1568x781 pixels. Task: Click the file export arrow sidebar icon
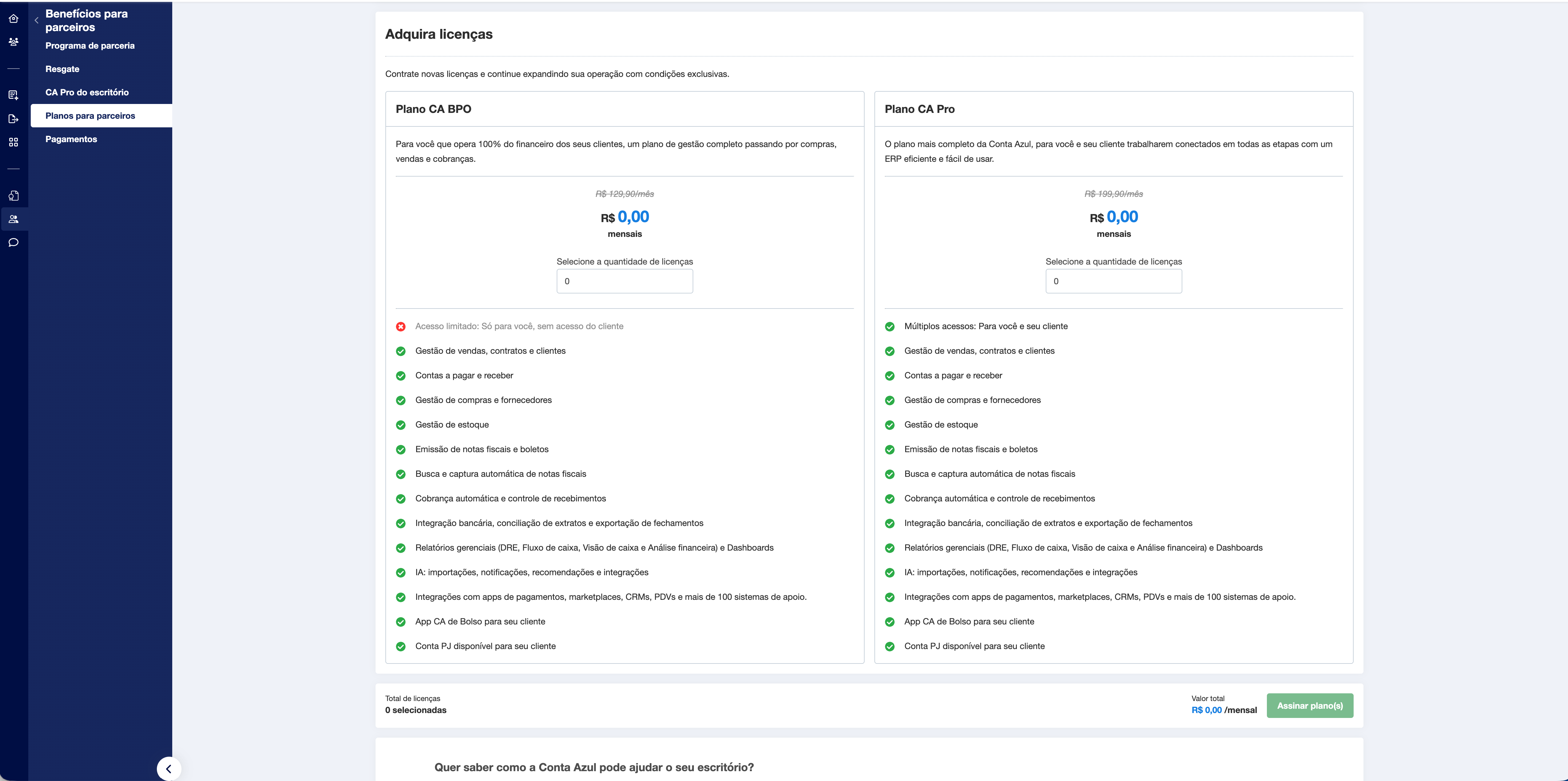click(x=14, y=119)
